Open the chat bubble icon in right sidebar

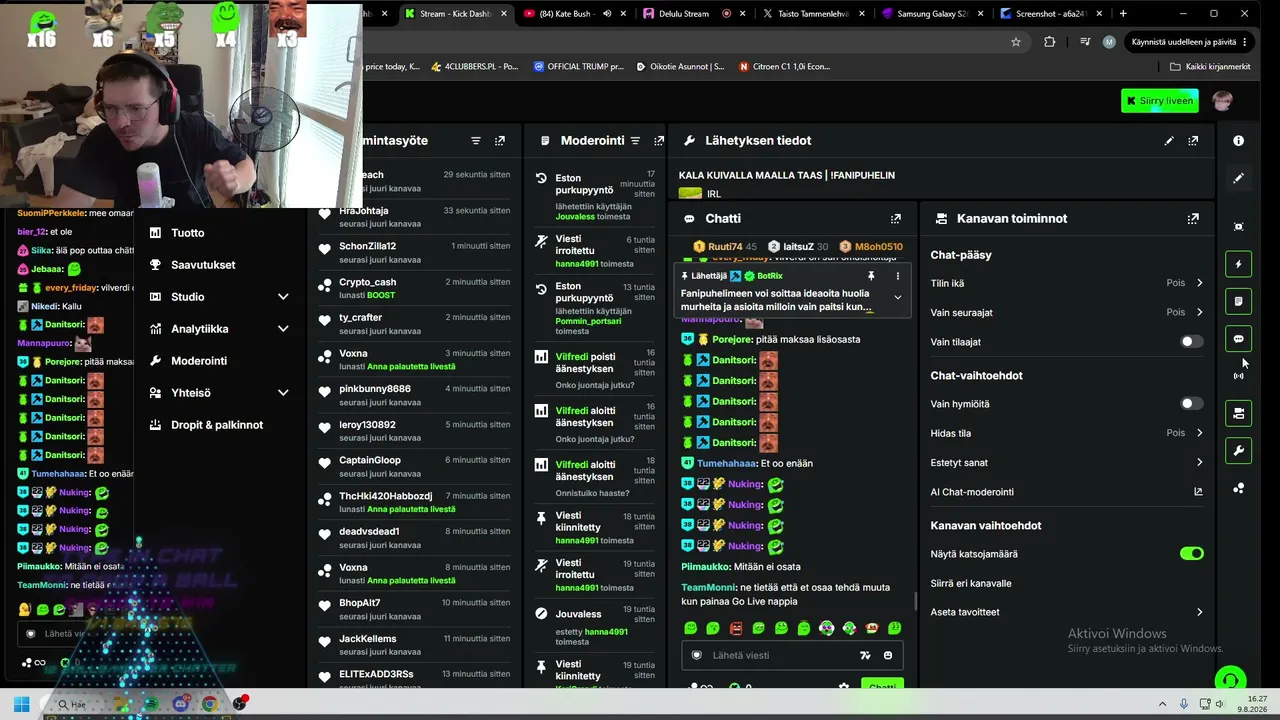[1238, 339]
